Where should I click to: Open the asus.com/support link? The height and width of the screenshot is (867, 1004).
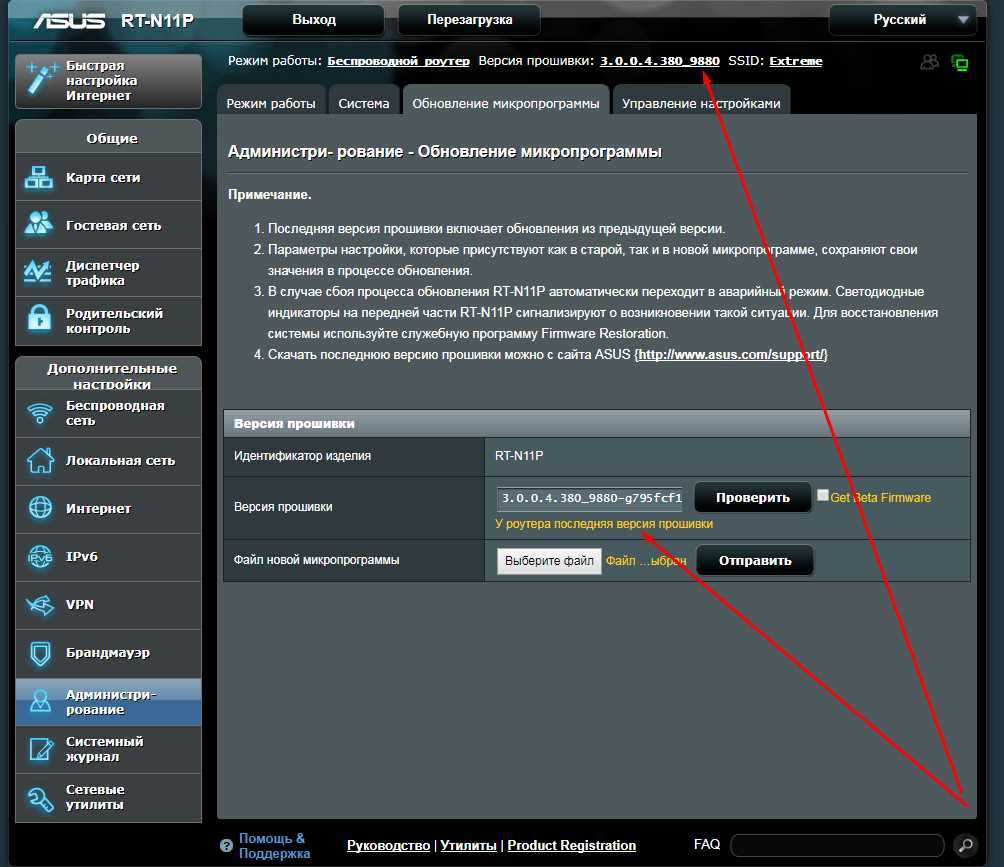pos(731,354)
